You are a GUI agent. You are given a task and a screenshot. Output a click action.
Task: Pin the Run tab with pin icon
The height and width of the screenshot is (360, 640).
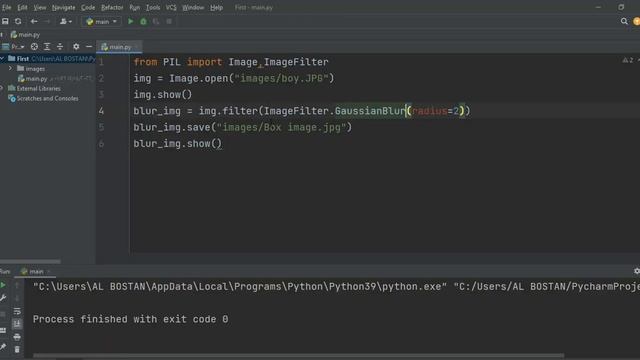(x=3, y=347)
